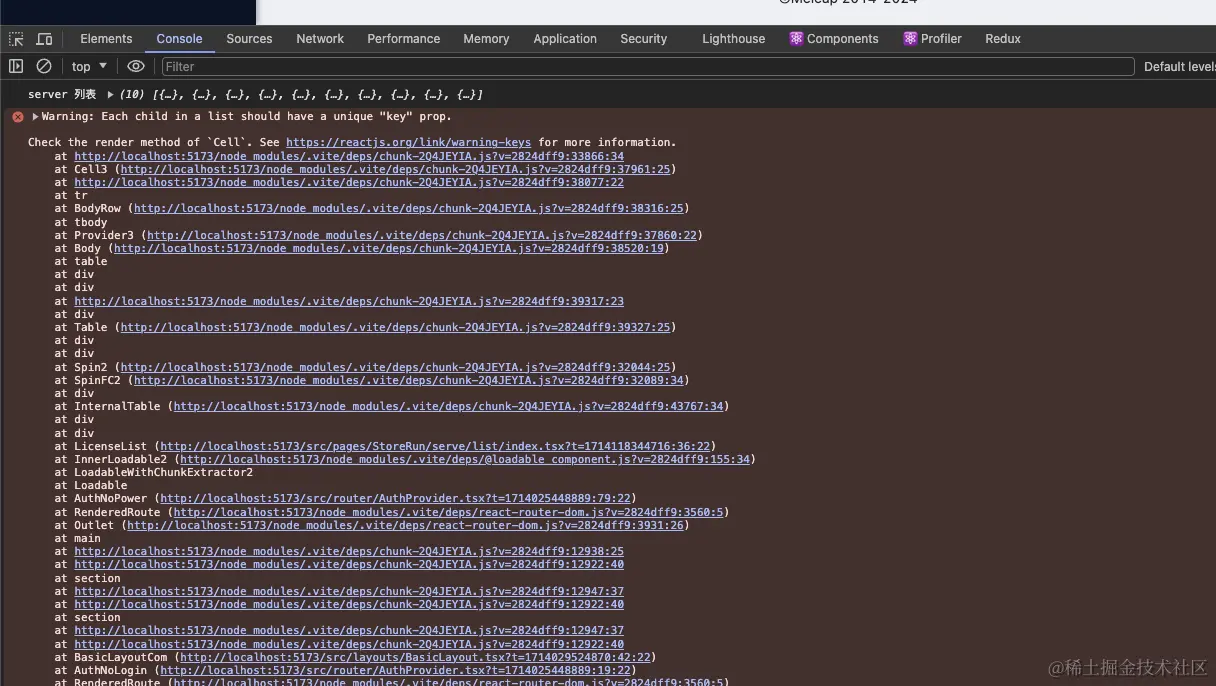
Task: Open the Application tab
Action: tap(565, 39)
